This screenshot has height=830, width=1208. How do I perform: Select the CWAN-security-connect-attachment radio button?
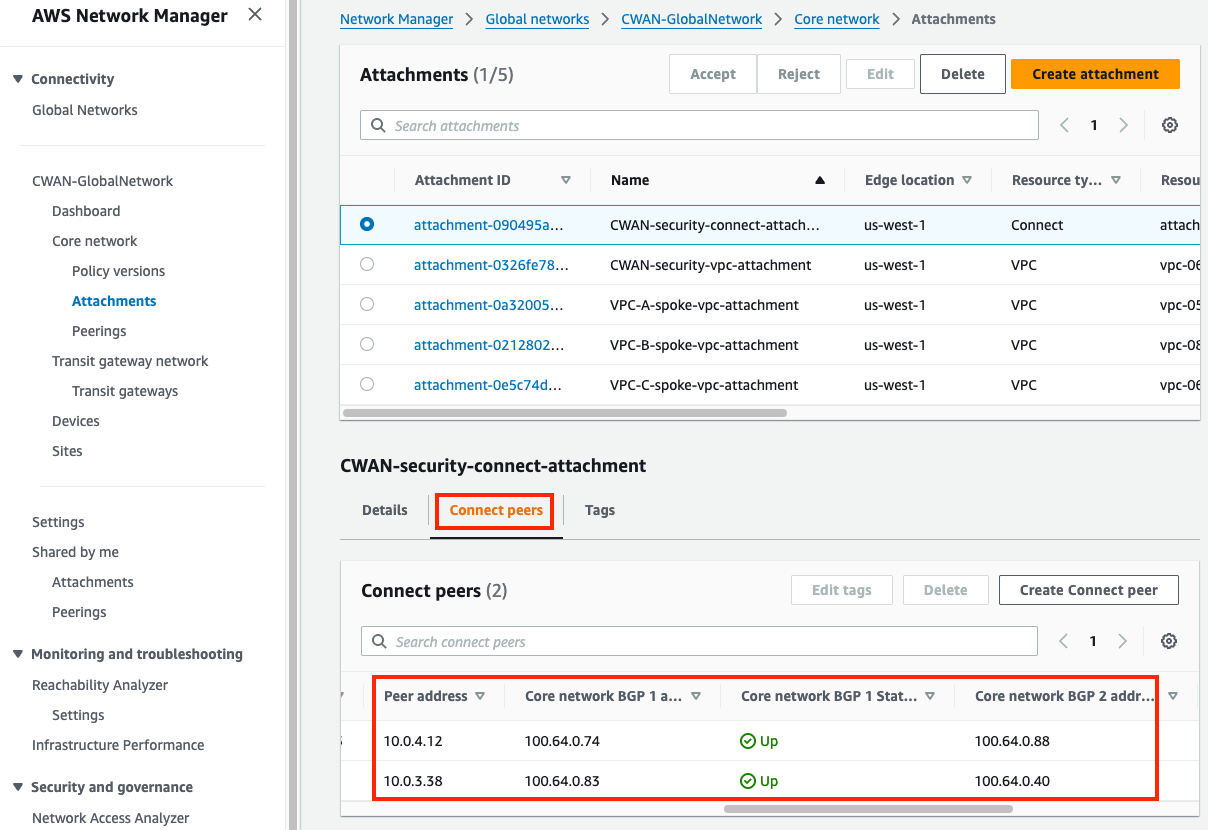click(x=367, y=225)
